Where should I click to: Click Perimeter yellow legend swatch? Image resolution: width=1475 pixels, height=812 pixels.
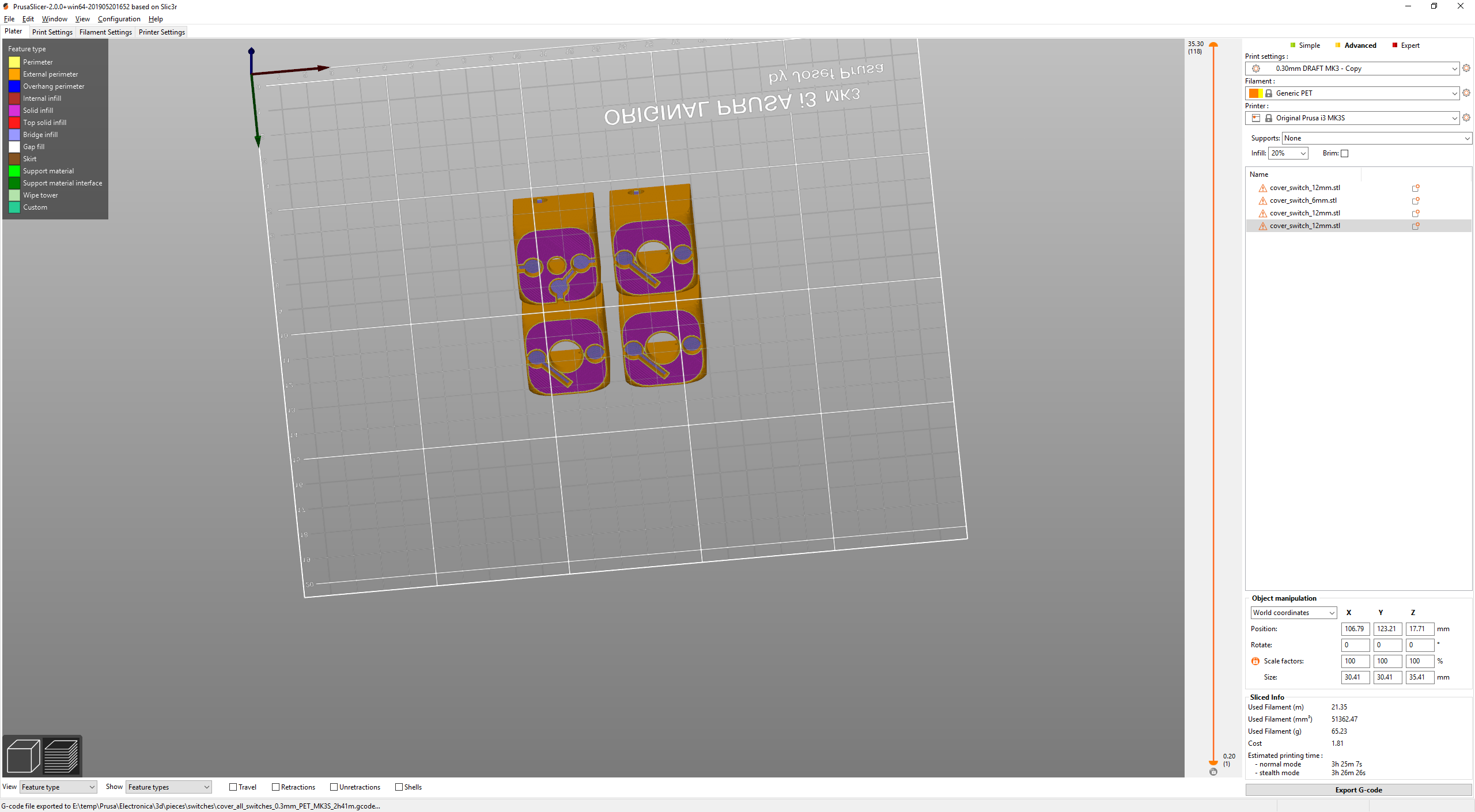[x=14, y=62]
